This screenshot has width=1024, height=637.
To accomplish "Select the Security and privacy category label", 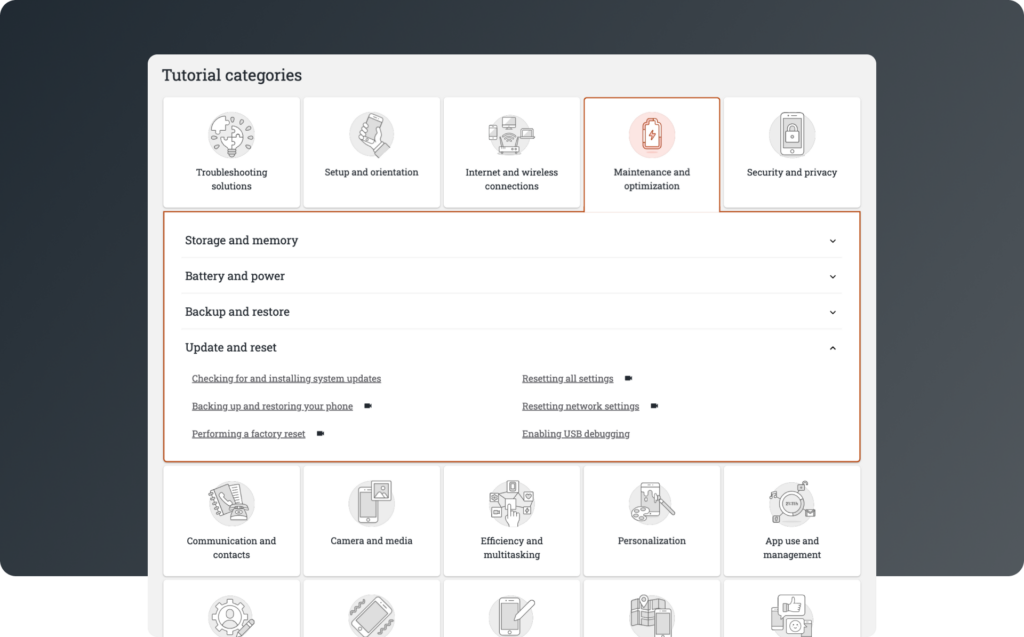I will pos(792,172).
